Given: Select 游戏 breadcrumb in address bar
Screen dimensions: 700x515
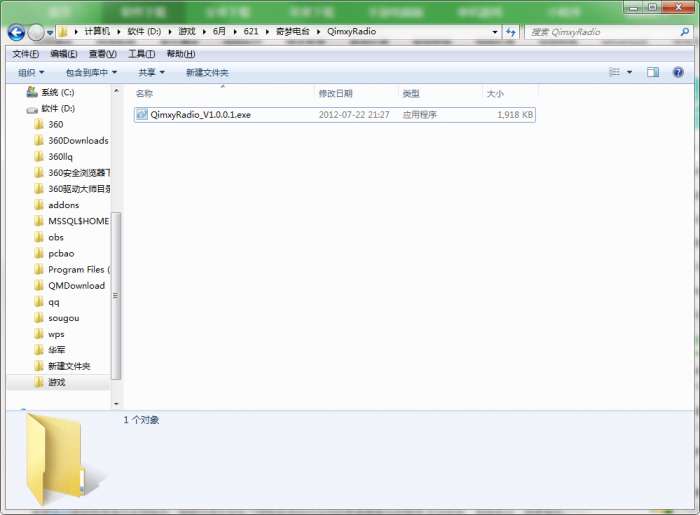Looking at the screenshot, I should (x=187, y=31).
